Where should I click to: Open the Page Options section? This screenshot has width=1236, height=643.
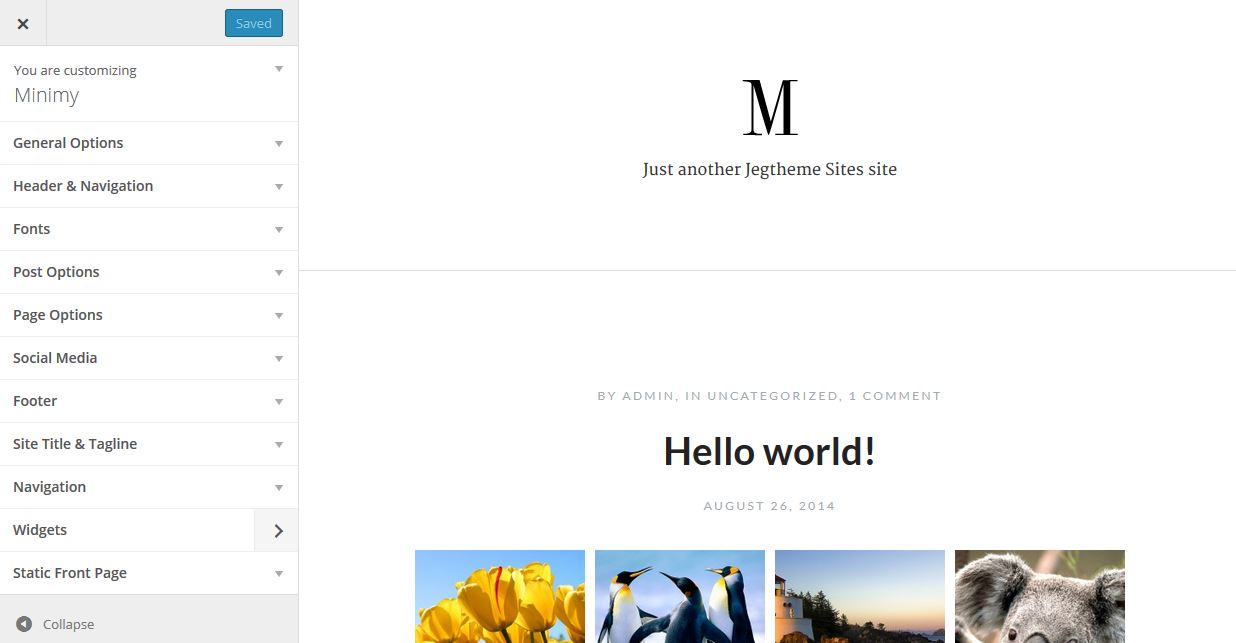click(x=149, y=315)
